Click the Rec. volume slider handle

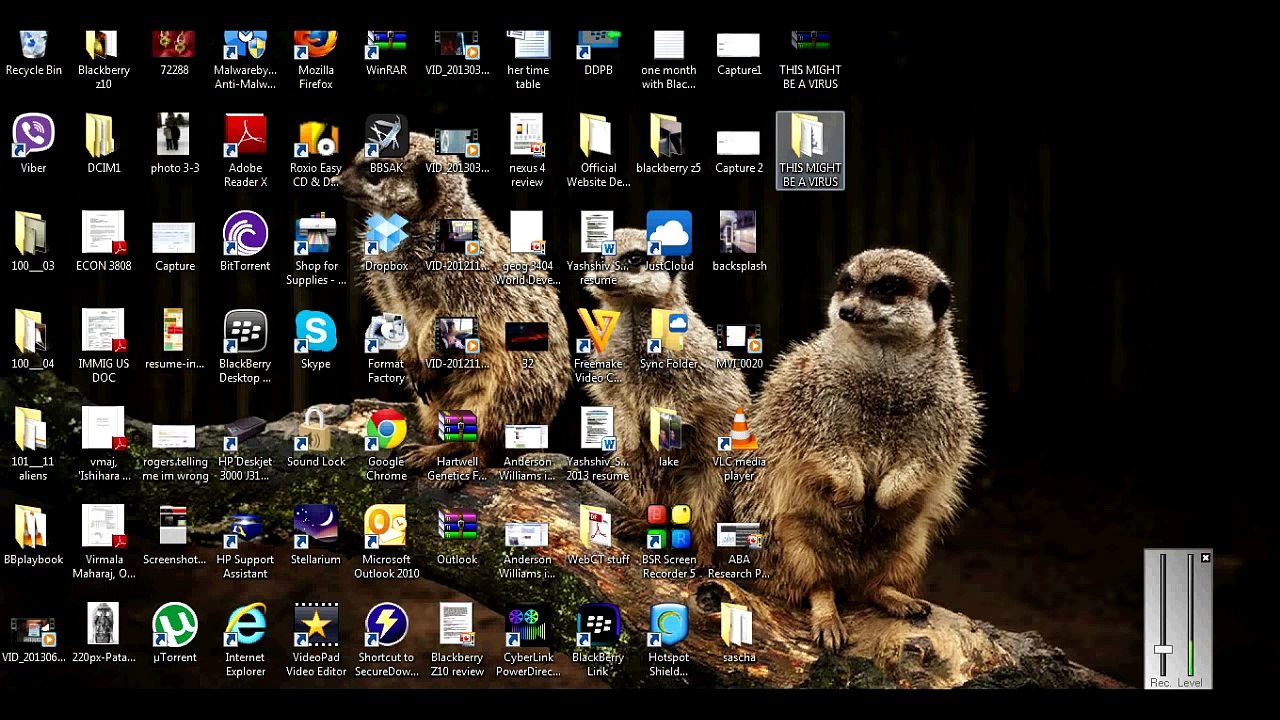tap(1162, 650)
